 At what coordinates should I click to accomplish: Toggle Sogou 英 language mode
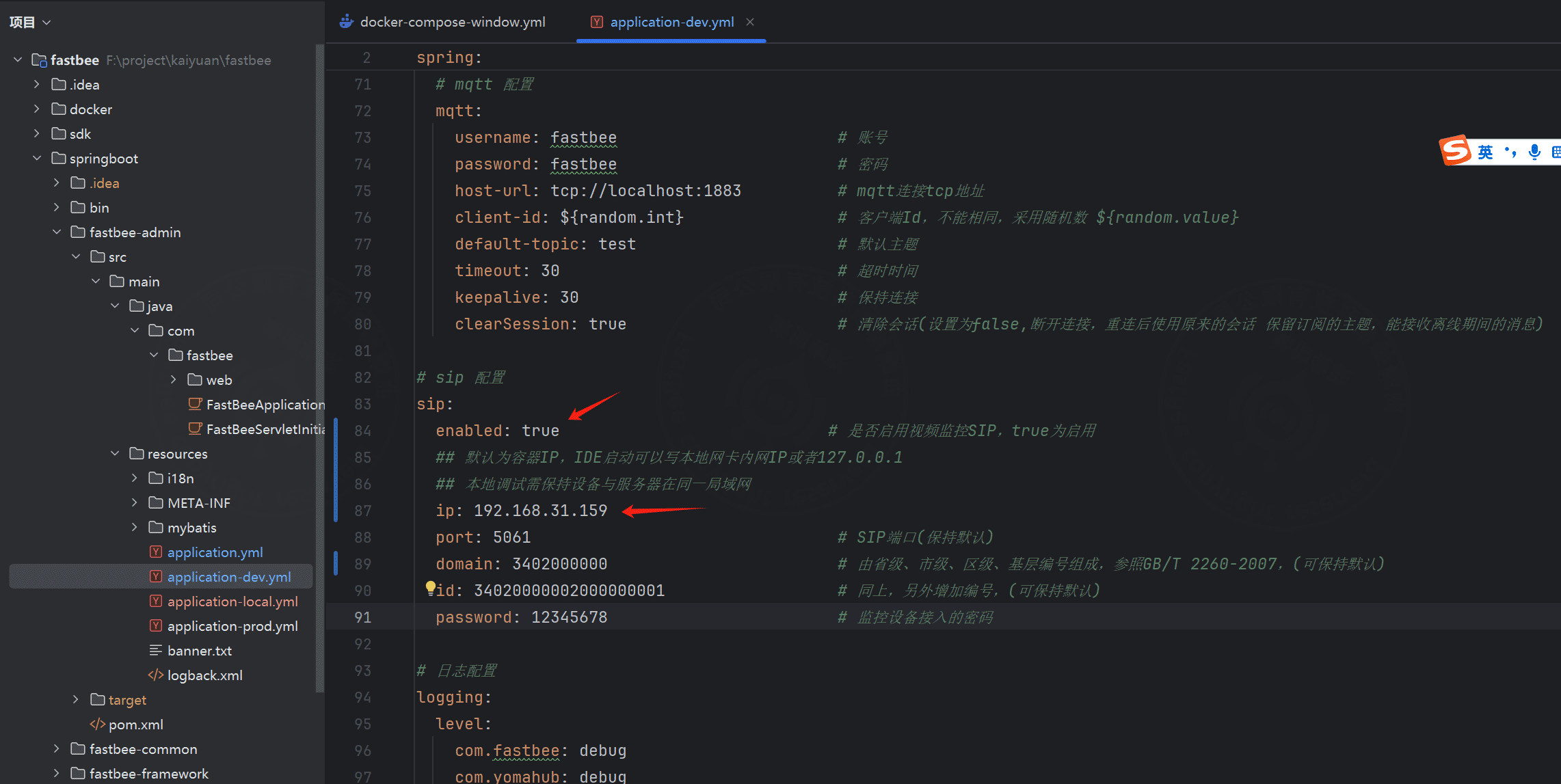(1486, 152)
